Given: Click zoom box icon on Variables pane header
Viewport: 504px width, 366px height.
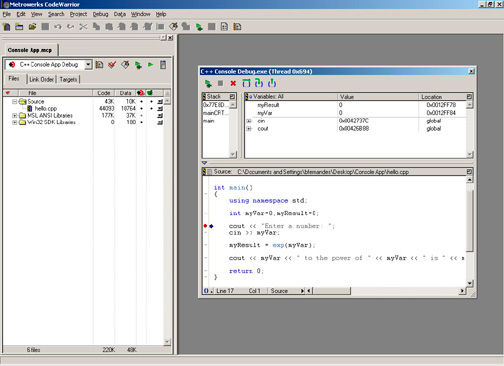Looking at the screenshot, I should pyautogui.click(x=469, y=96).
